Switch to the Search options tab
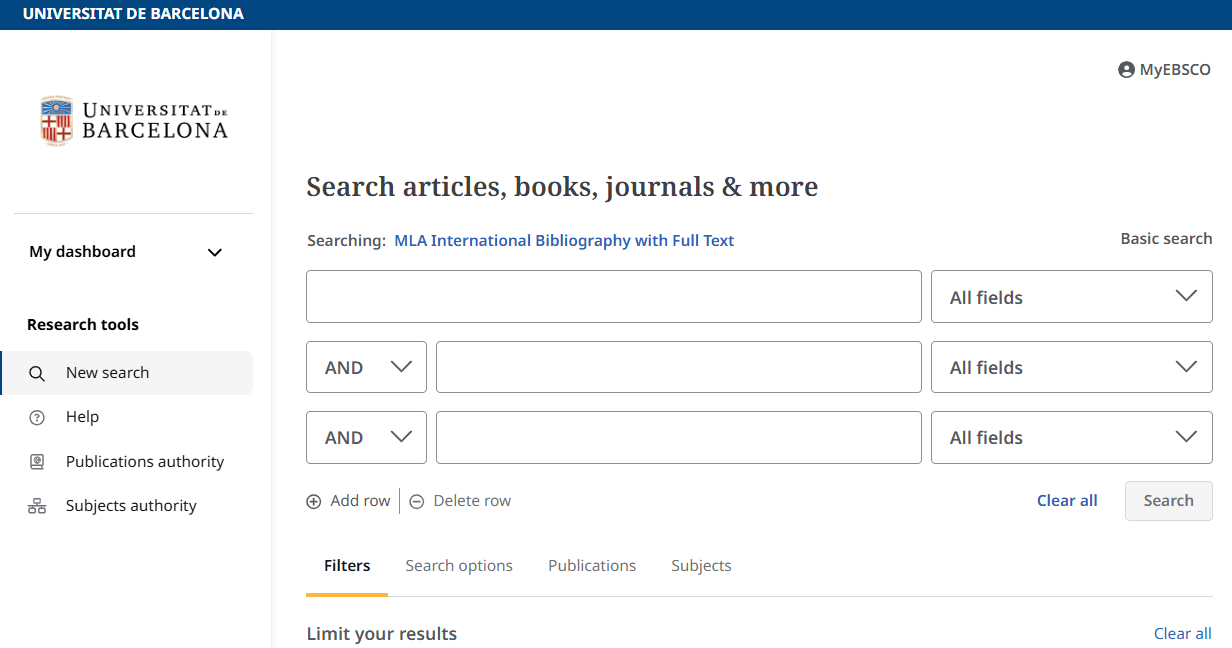 [459, 566]
